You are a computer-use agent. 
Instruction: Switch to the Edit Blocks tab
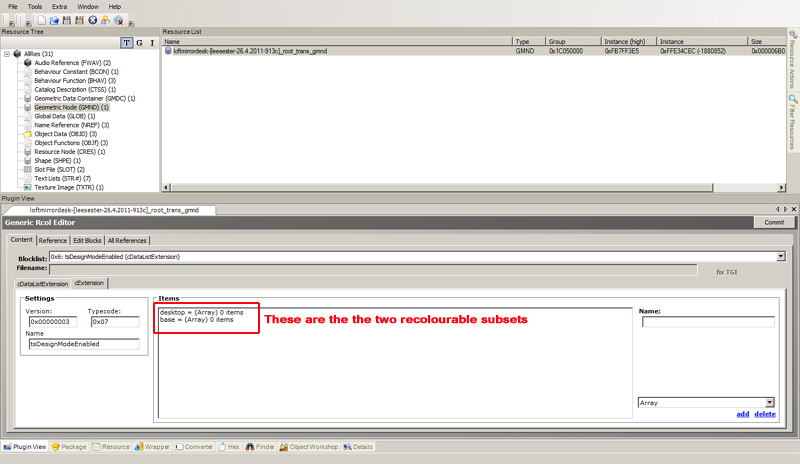87,241
